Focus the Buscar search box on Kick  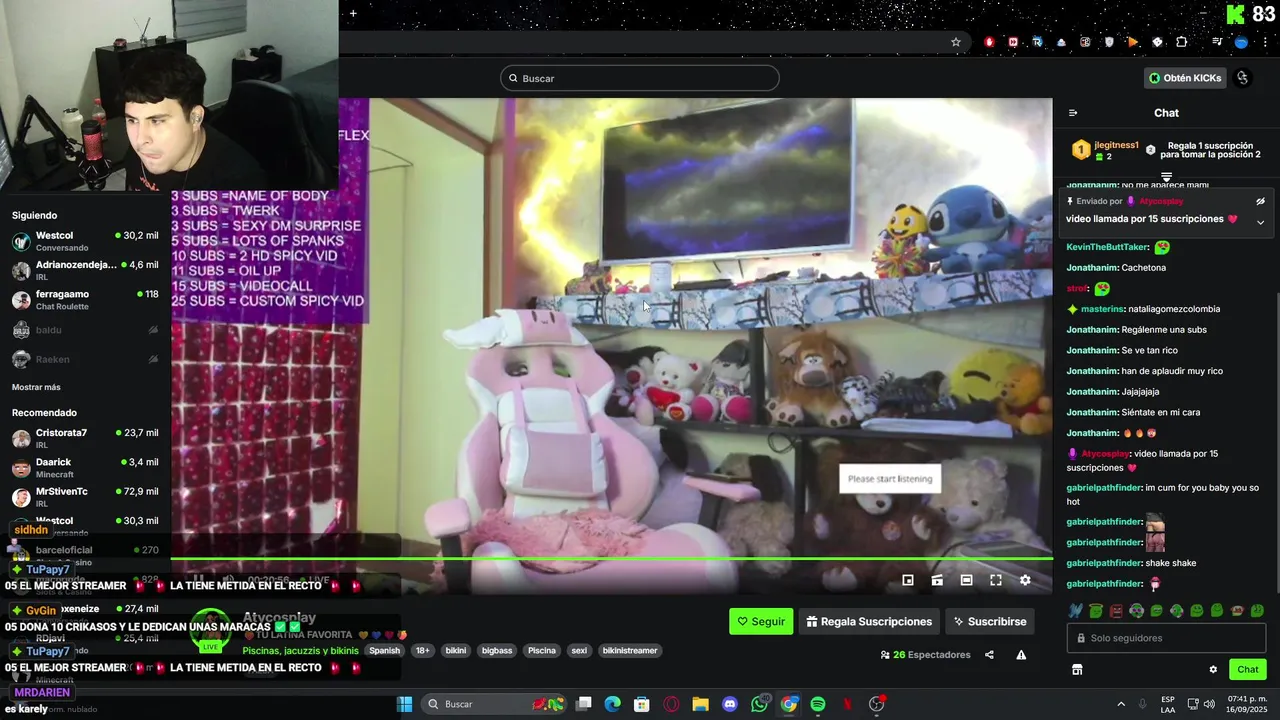click(640, 78)
